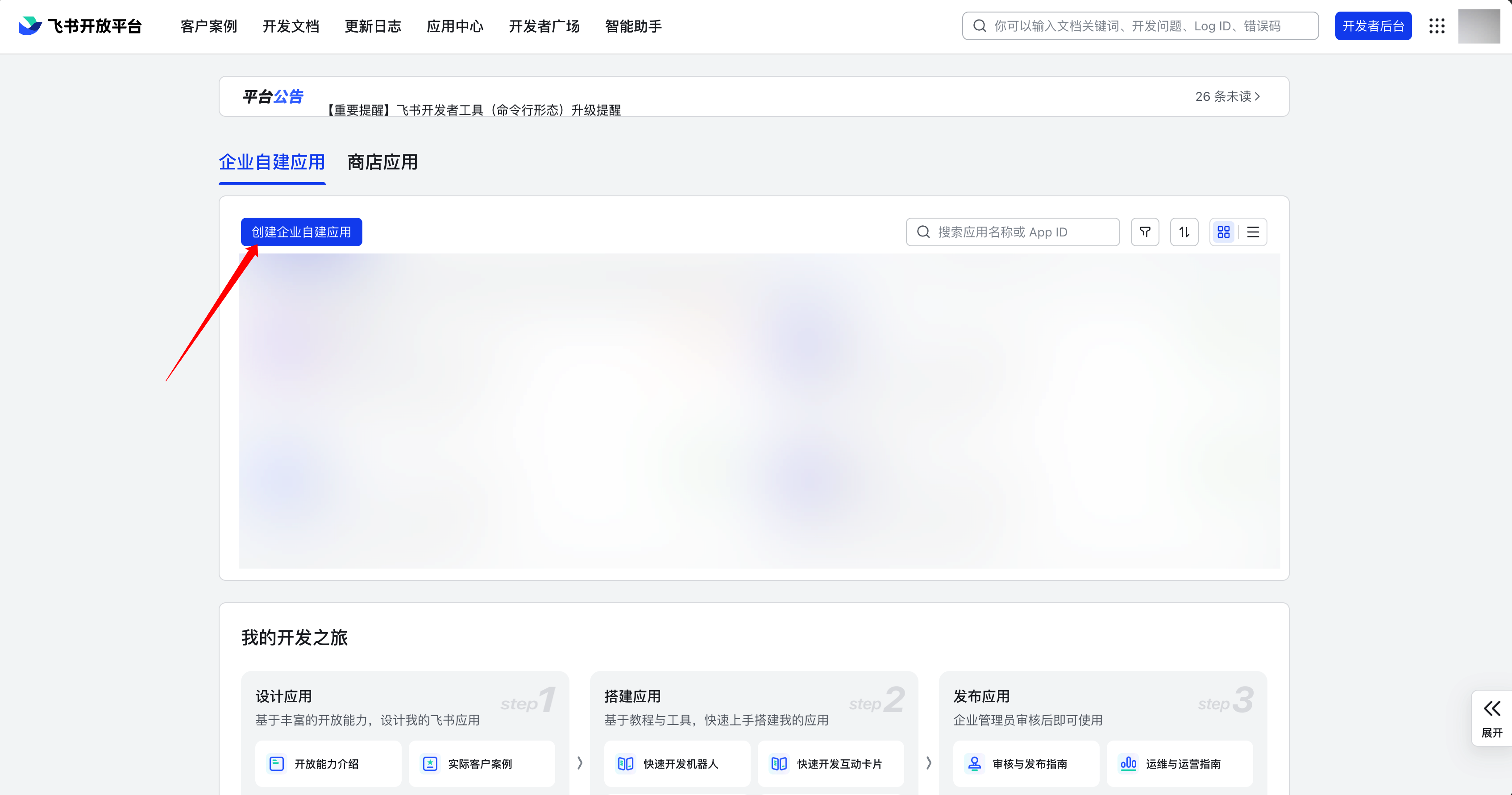The height and width of the screenshot is (795, 1512).
Task: Click the chevron next to 实际客户案例
Action: 579,764
